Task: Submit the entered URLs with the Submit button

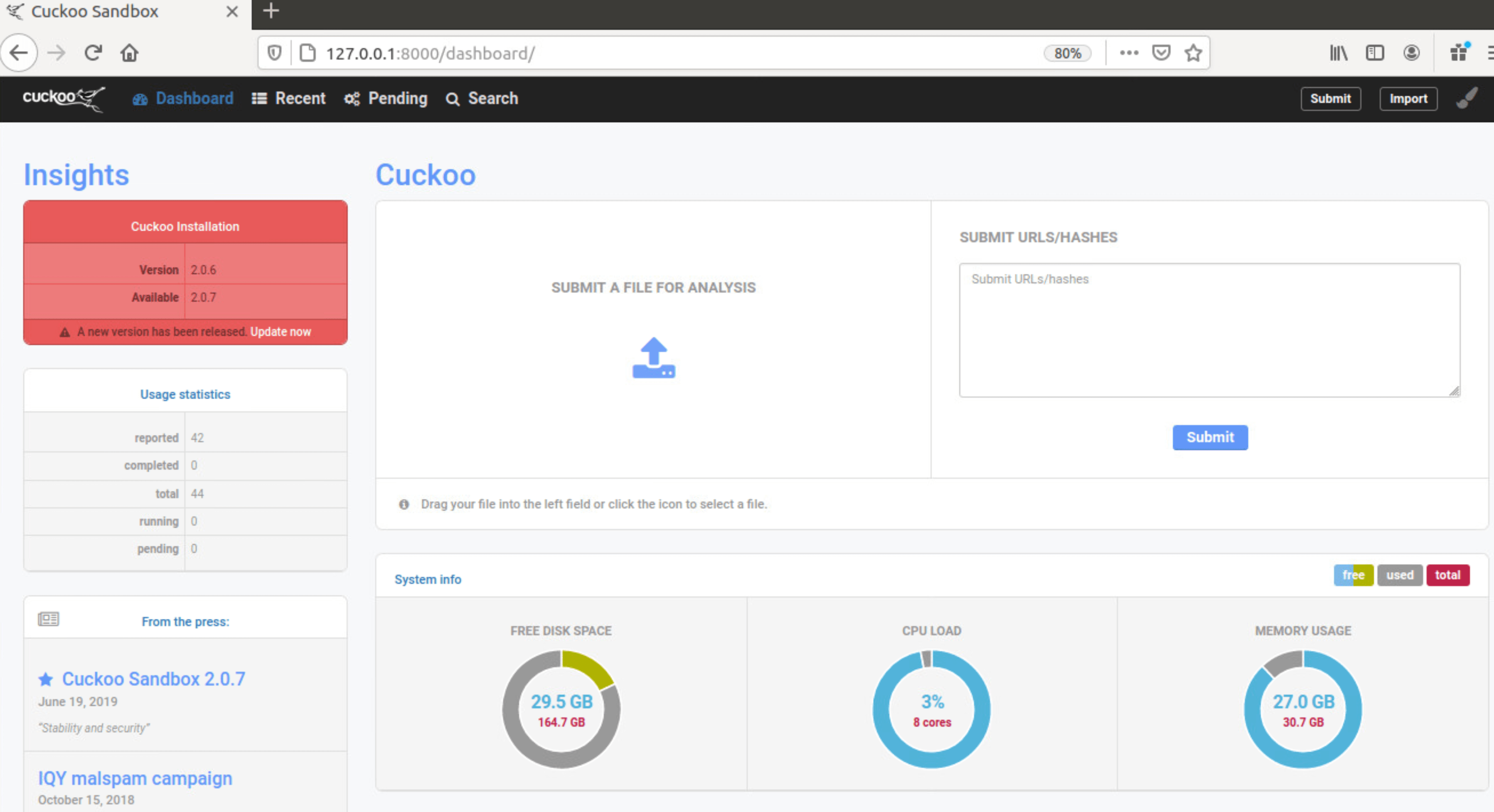Action: [x=1210, y=438]
